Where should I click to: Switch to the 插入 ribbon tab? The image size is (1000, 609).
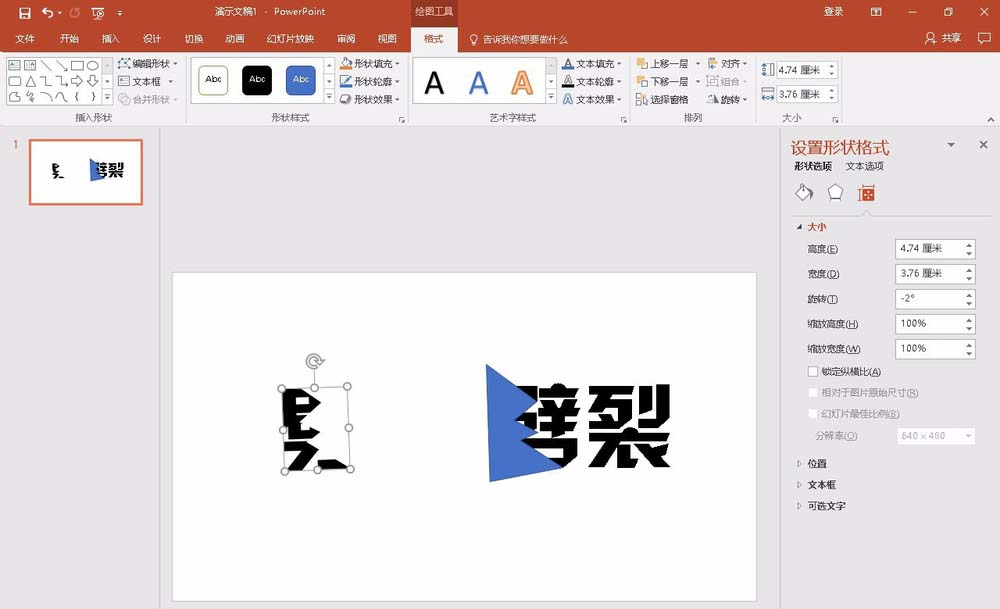110,39
